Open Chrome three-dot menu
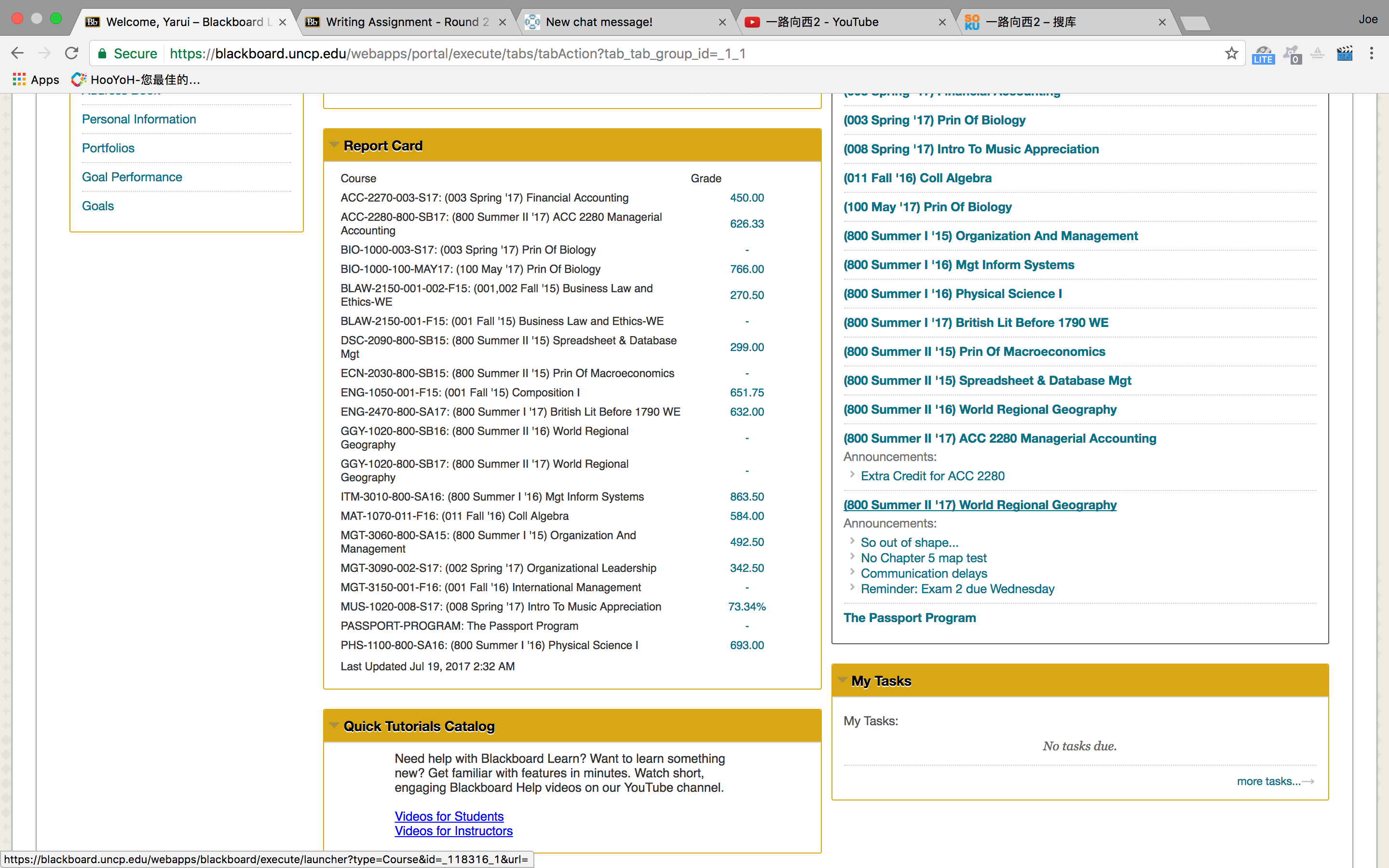Screen dimensions: 1389x868 (1371, 54)
